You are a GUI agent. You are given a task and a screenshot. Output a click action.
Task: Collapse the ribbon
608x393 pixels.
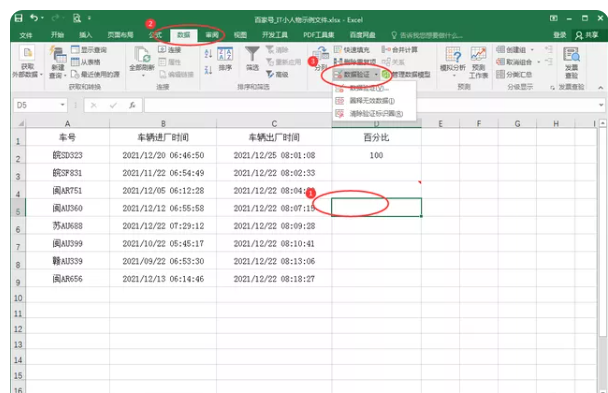[601, 88]
